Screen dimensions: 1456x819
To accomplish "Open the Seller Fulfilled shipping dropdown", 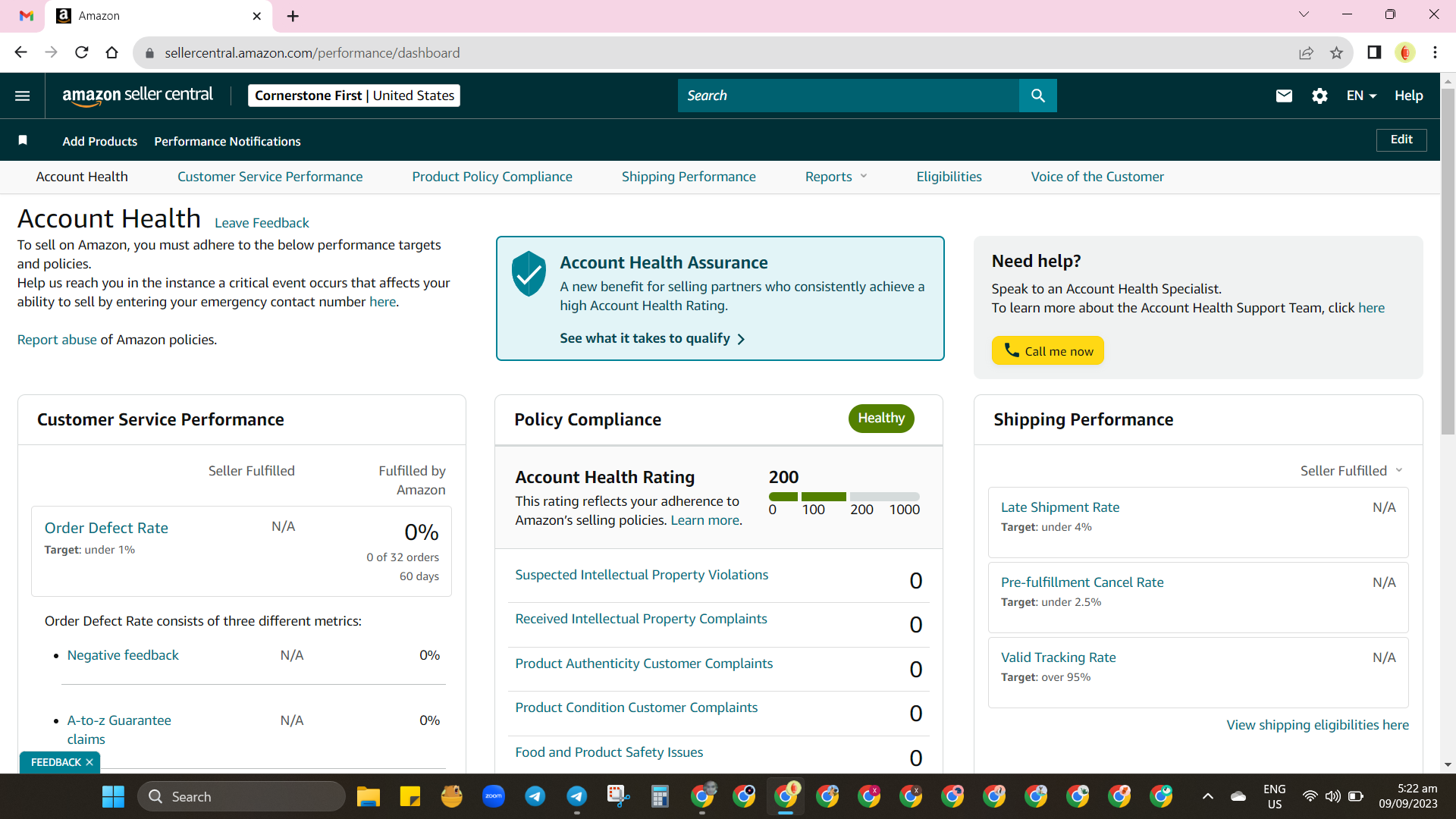I will (x=1351, y=471).
